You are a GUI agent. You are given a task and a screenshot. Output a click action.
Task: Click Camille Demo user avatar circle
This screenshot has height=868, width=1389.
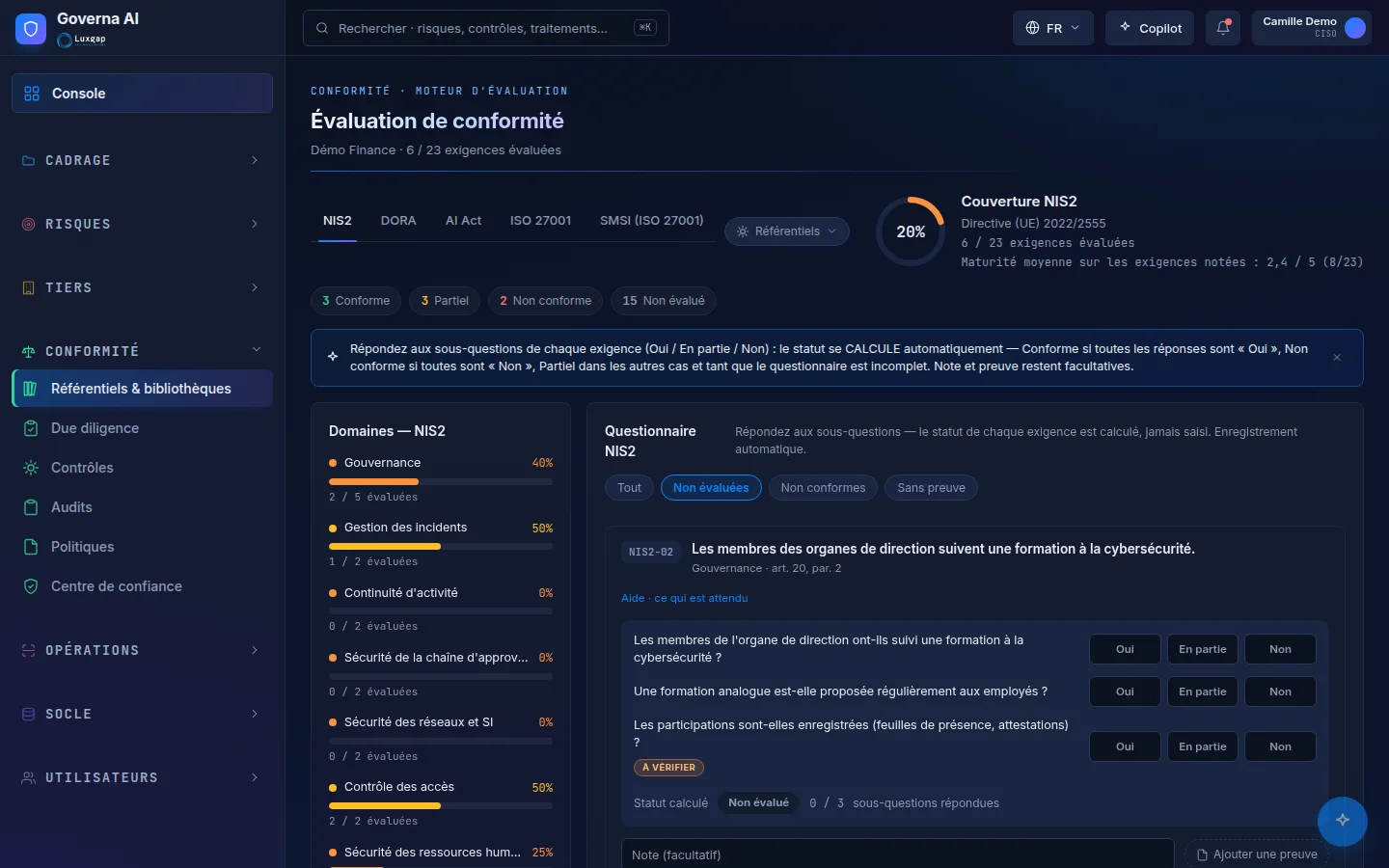[x=1355, y=28]
